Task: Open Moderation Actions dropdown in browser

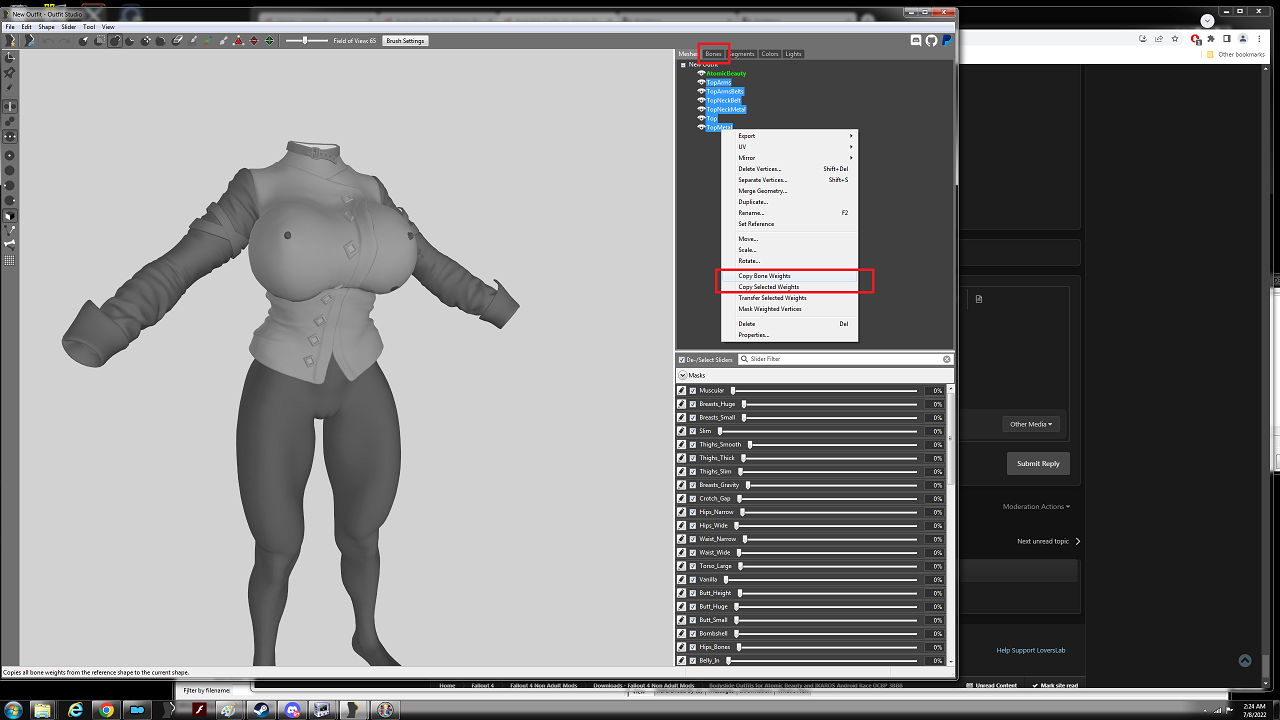Action: tap(1036, 506)
